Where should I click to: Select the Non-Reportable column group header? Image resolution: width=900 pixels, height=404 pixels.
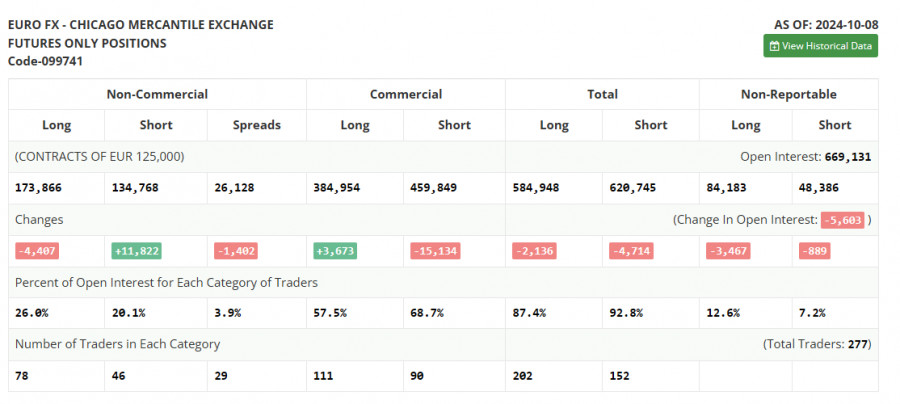point(789,94)
